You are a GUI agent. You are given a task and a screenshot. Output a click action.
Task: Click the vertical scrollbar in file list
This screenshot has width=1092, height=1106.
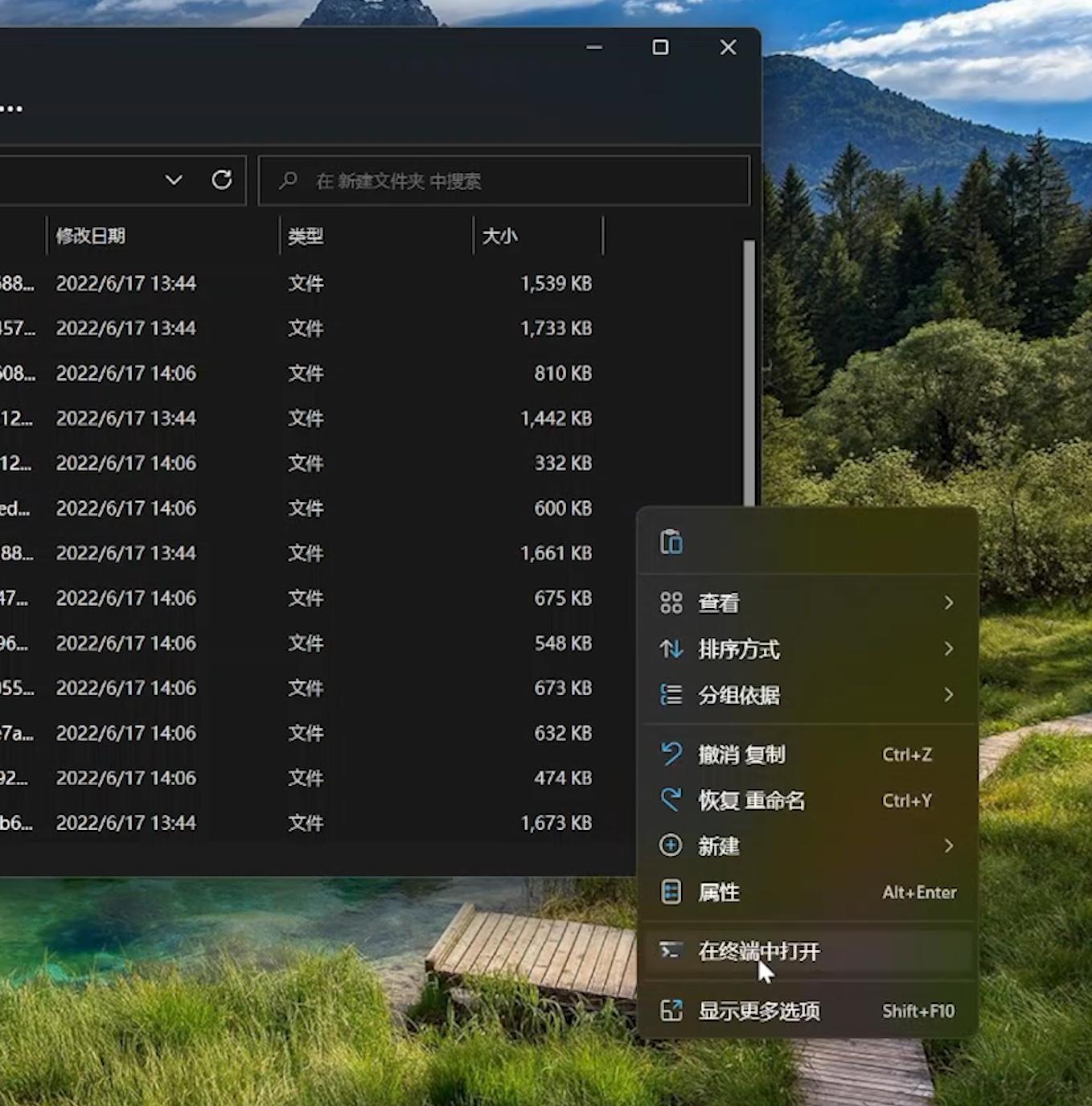(x=749, y=370)
